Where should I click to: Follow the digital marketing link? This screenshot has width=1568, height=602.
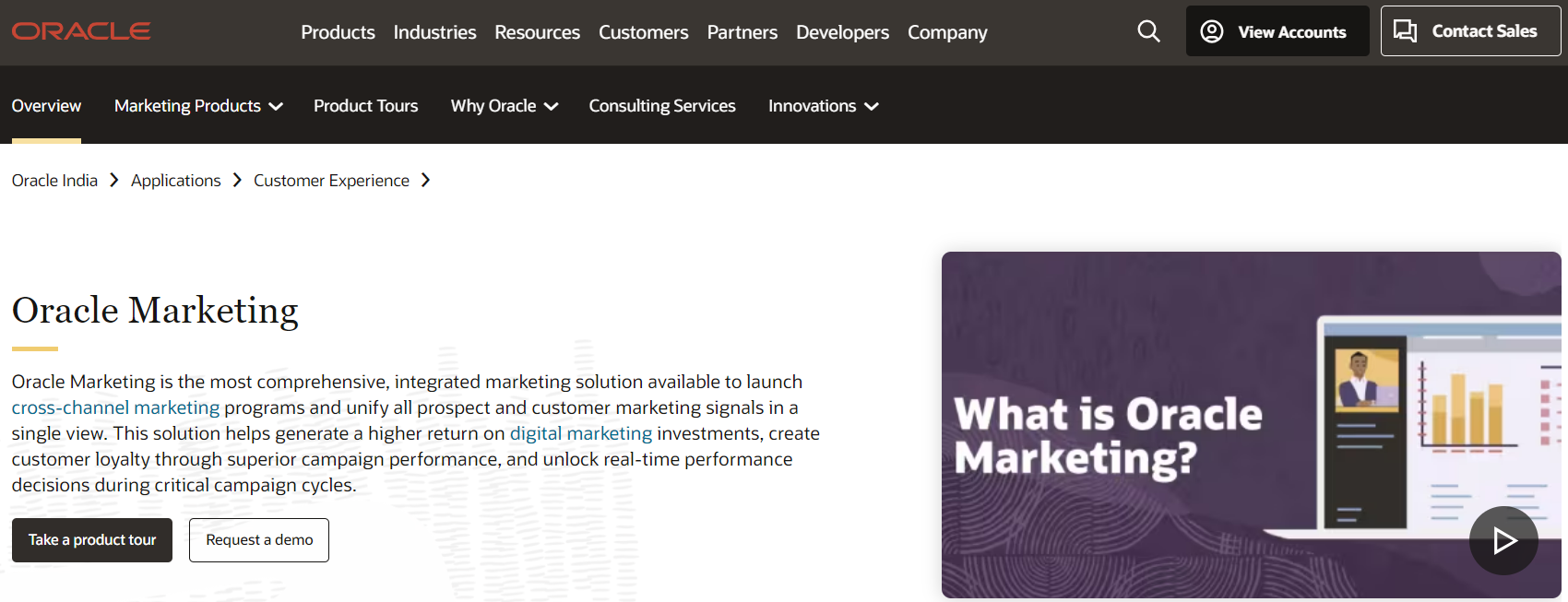click(x=581, y=433)
